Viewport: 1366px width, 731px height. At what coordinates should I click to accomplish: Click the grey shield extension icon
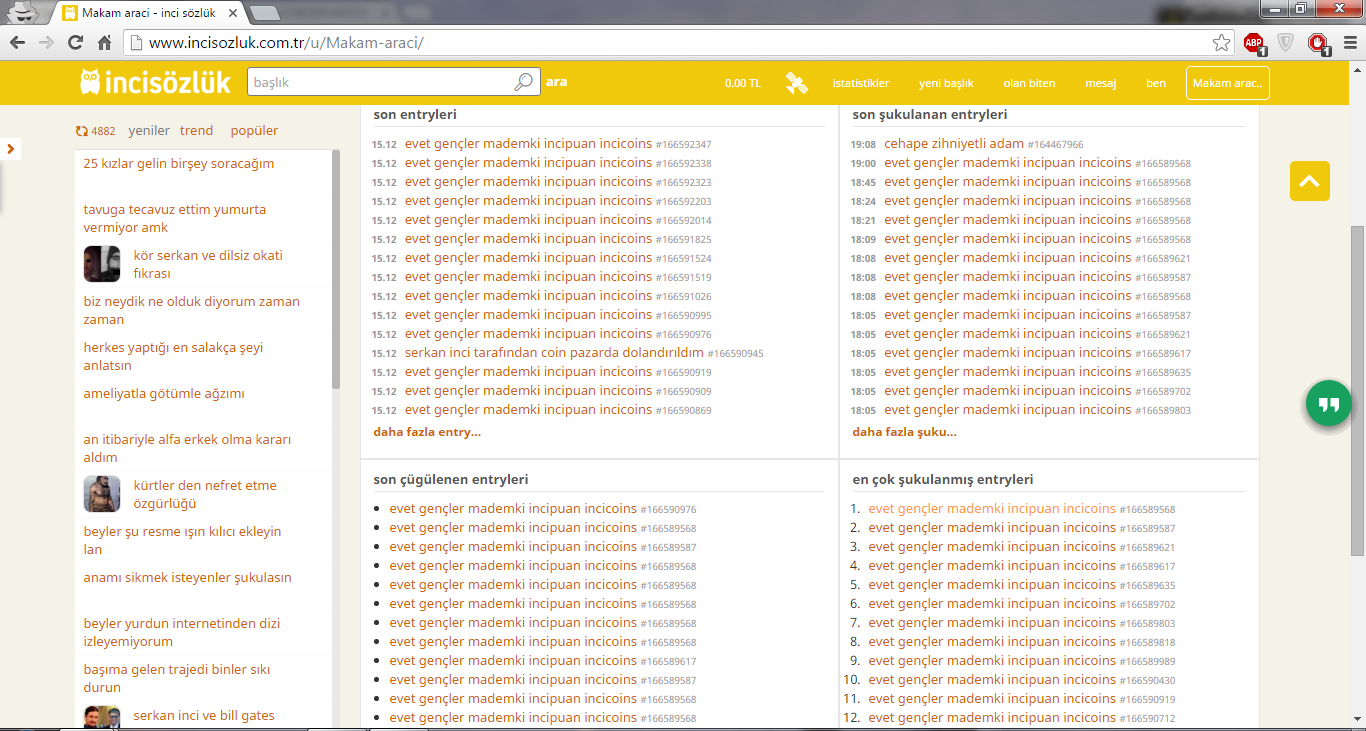coord(1286,43)
